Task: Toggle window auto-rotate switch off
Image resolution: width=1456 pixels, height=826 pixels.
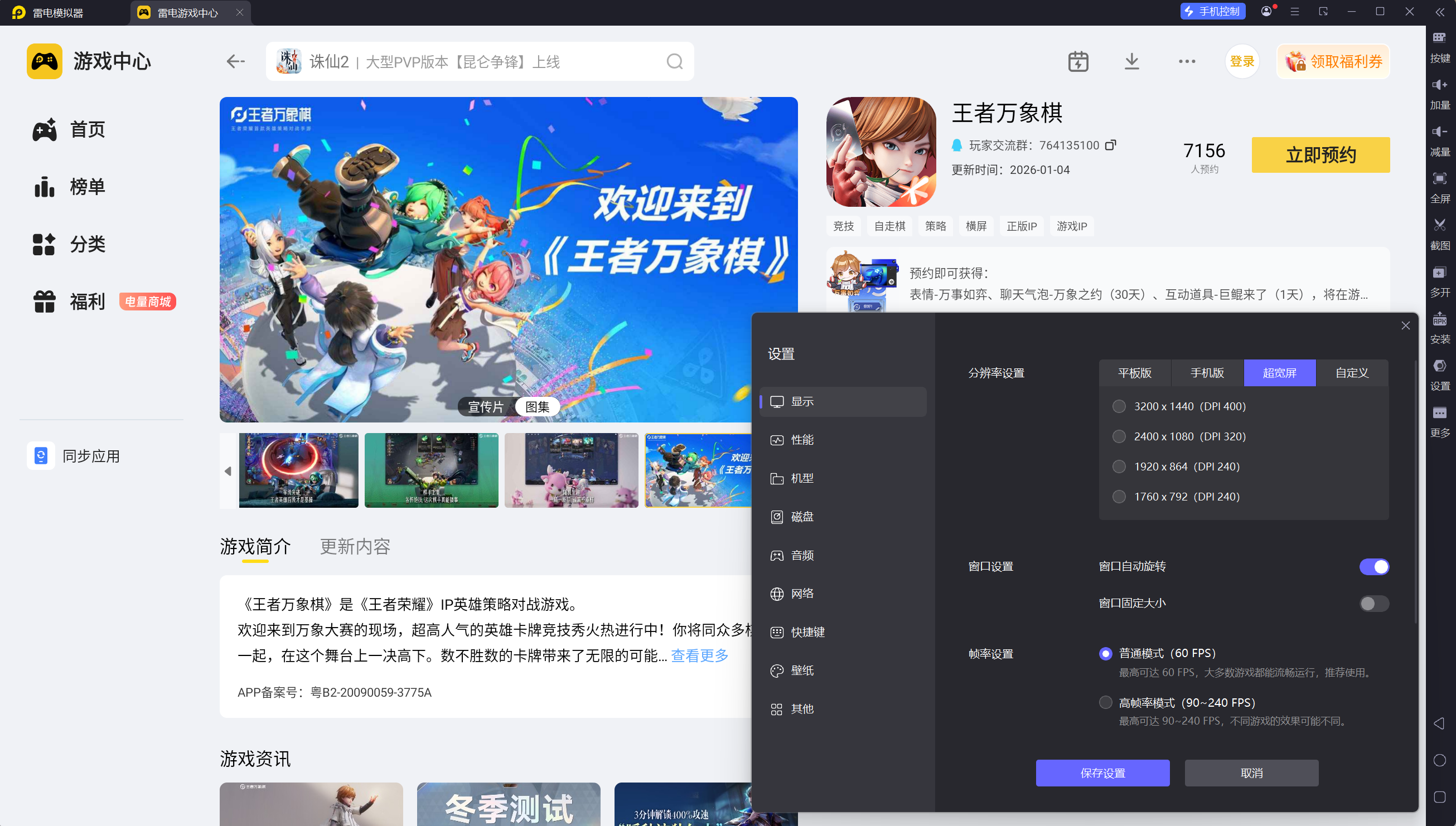Action: [x=1373, y=566]
